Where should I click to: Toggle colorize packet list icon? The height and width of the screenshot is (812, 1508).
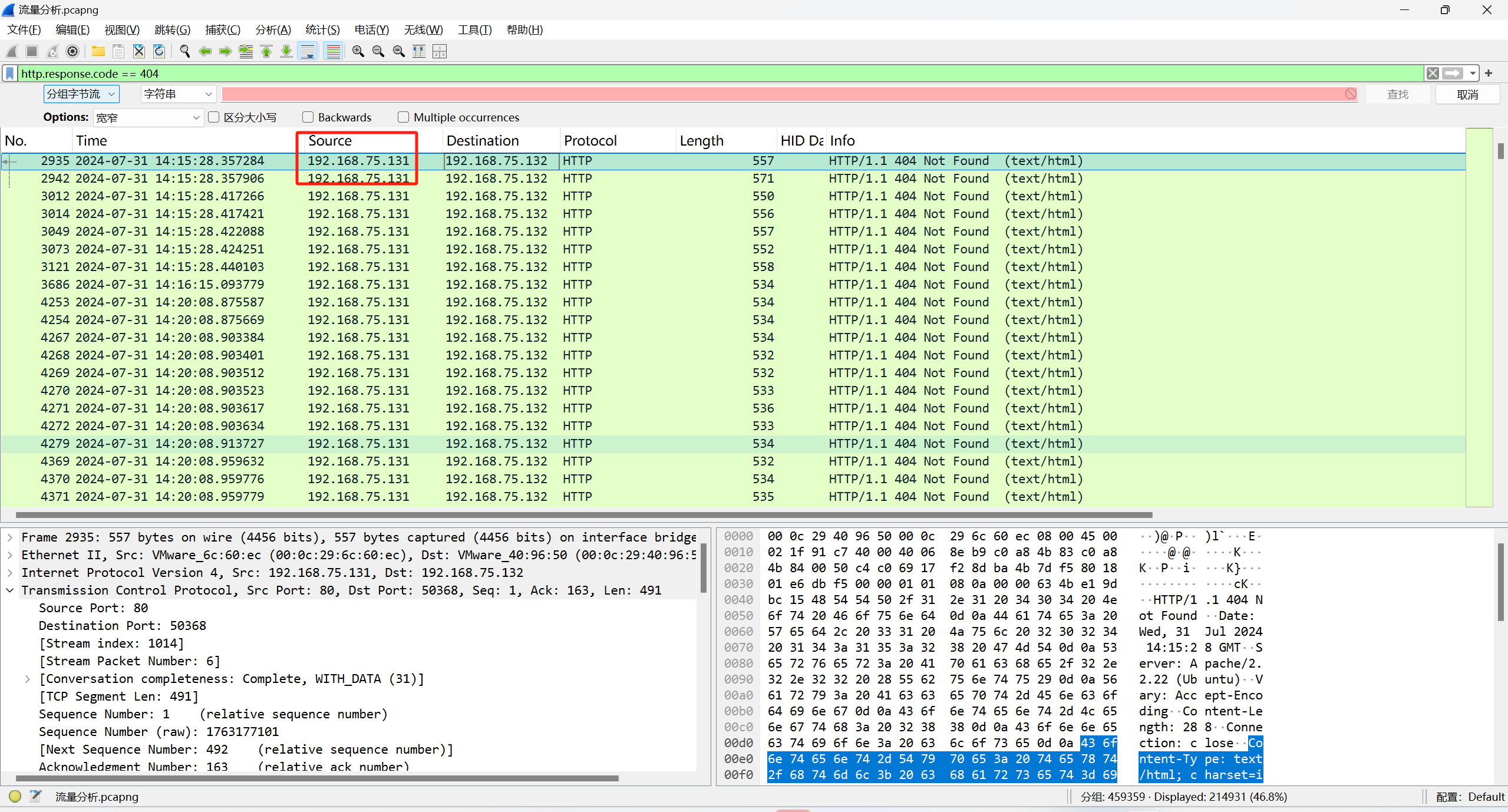[x=334, y=52]
